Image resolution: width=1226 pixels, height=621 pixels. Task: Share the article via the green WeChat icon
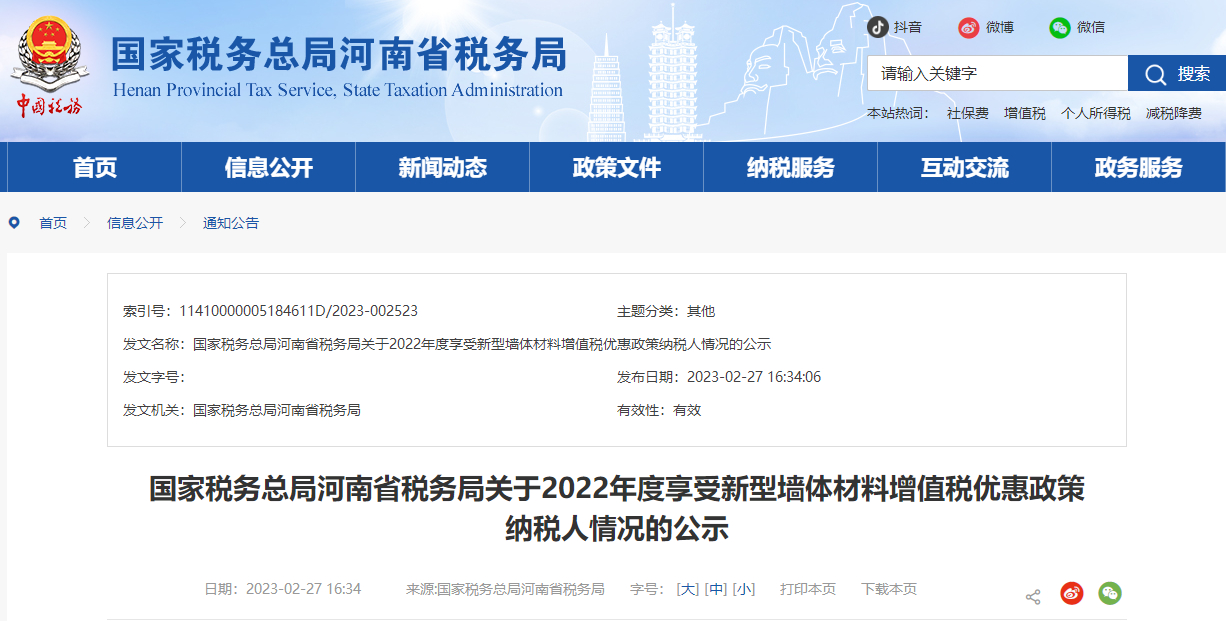point(1109,593)
